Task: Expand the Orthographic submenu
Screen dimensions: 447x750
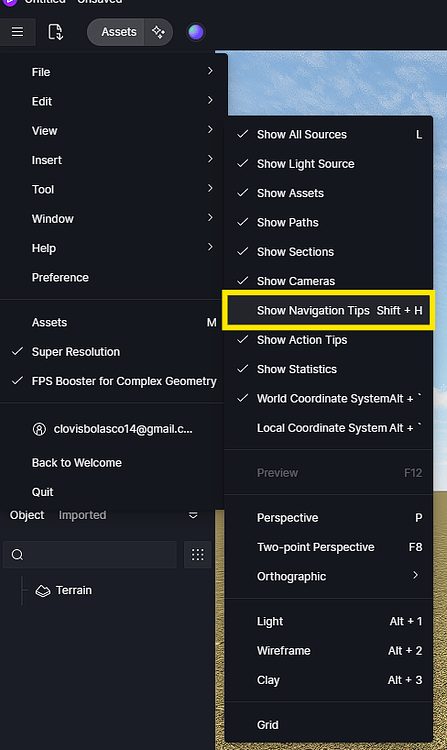Action: click(328, 576)
